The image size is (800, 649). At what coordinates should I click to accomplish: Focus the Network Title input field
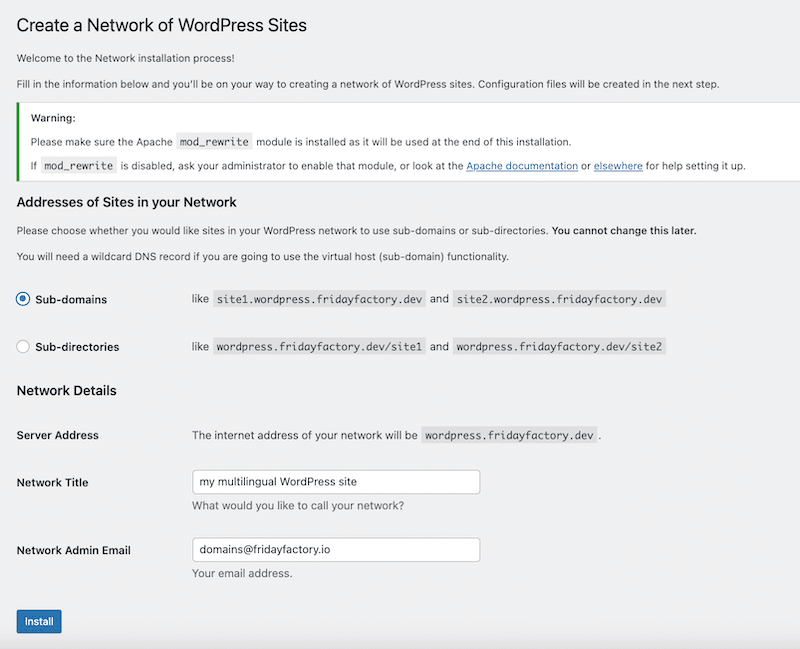coord(336,482)
